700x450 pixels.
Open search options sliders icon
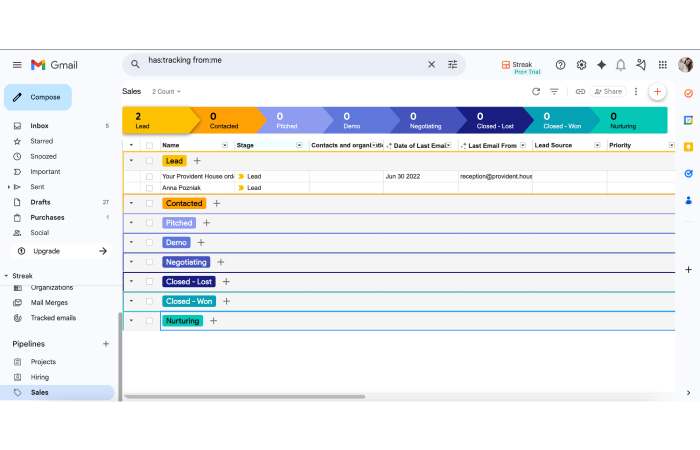pyautogui.click(x=453, y=65)
